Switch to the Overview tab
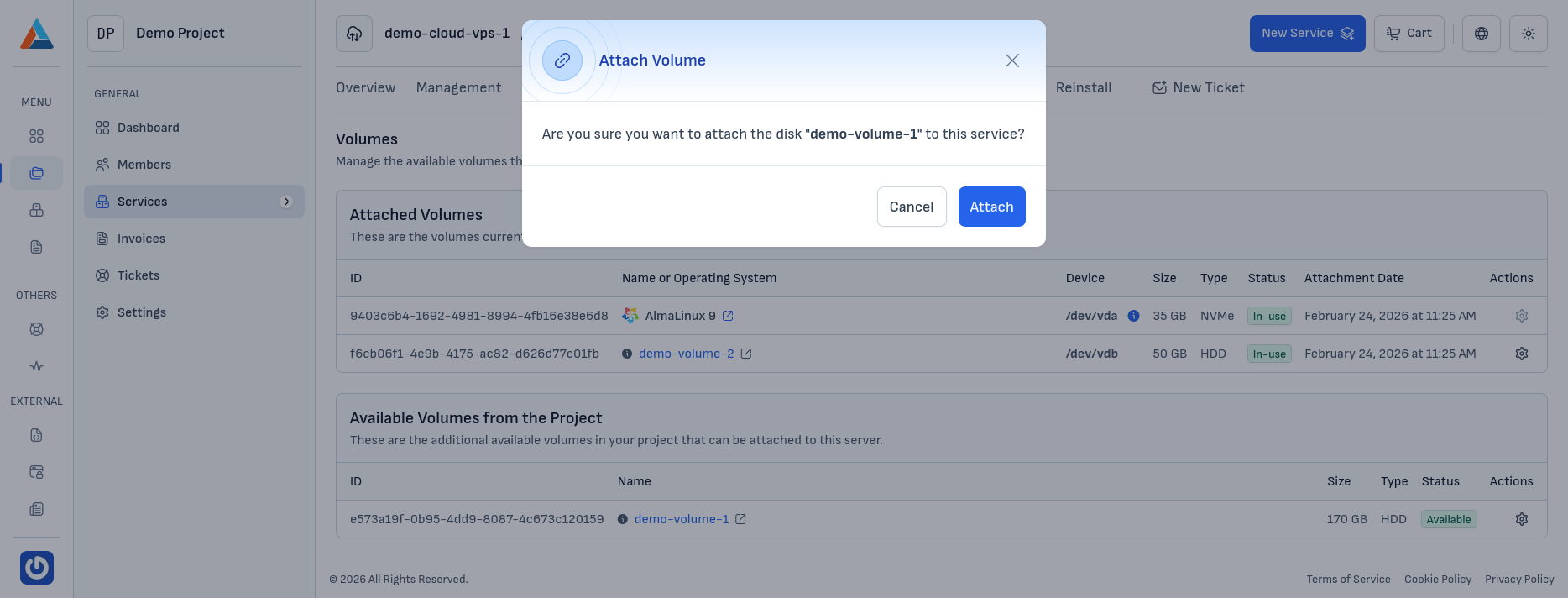This screenshot has height=598, width=1568. click(x=365, y=87)
